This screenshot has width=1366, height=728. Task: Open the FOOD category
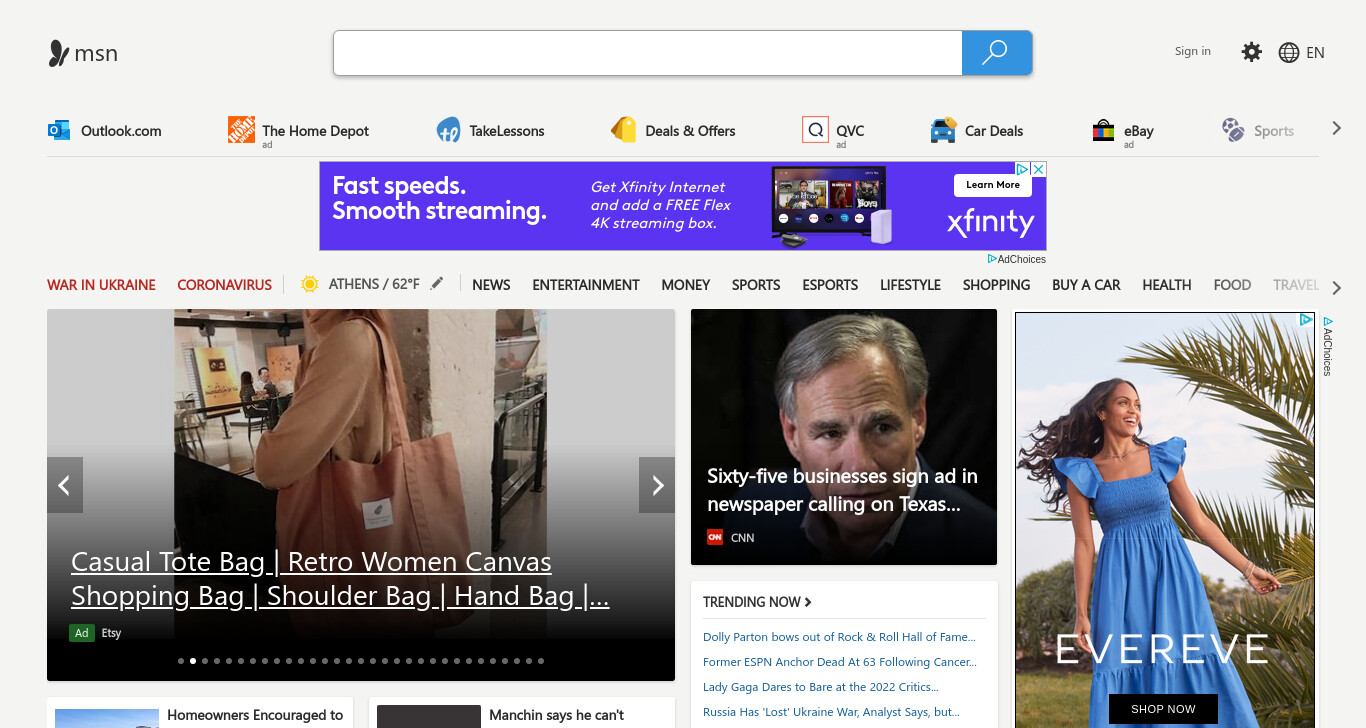point(1232,285)
